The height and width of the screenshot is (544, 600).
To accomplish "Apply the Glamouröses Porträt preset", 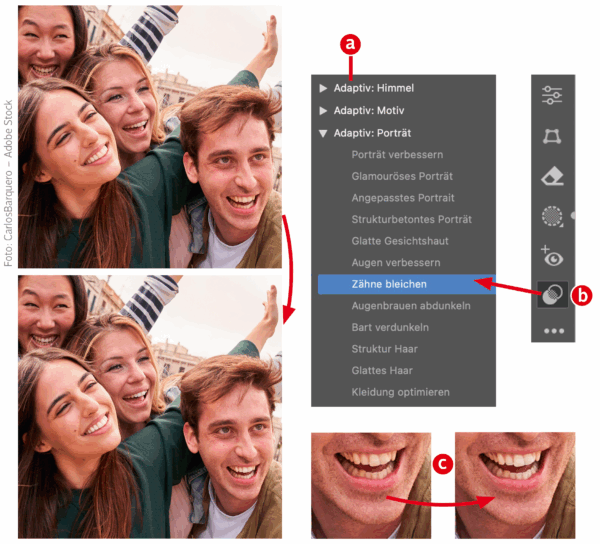I will click(x=403, y=176).
